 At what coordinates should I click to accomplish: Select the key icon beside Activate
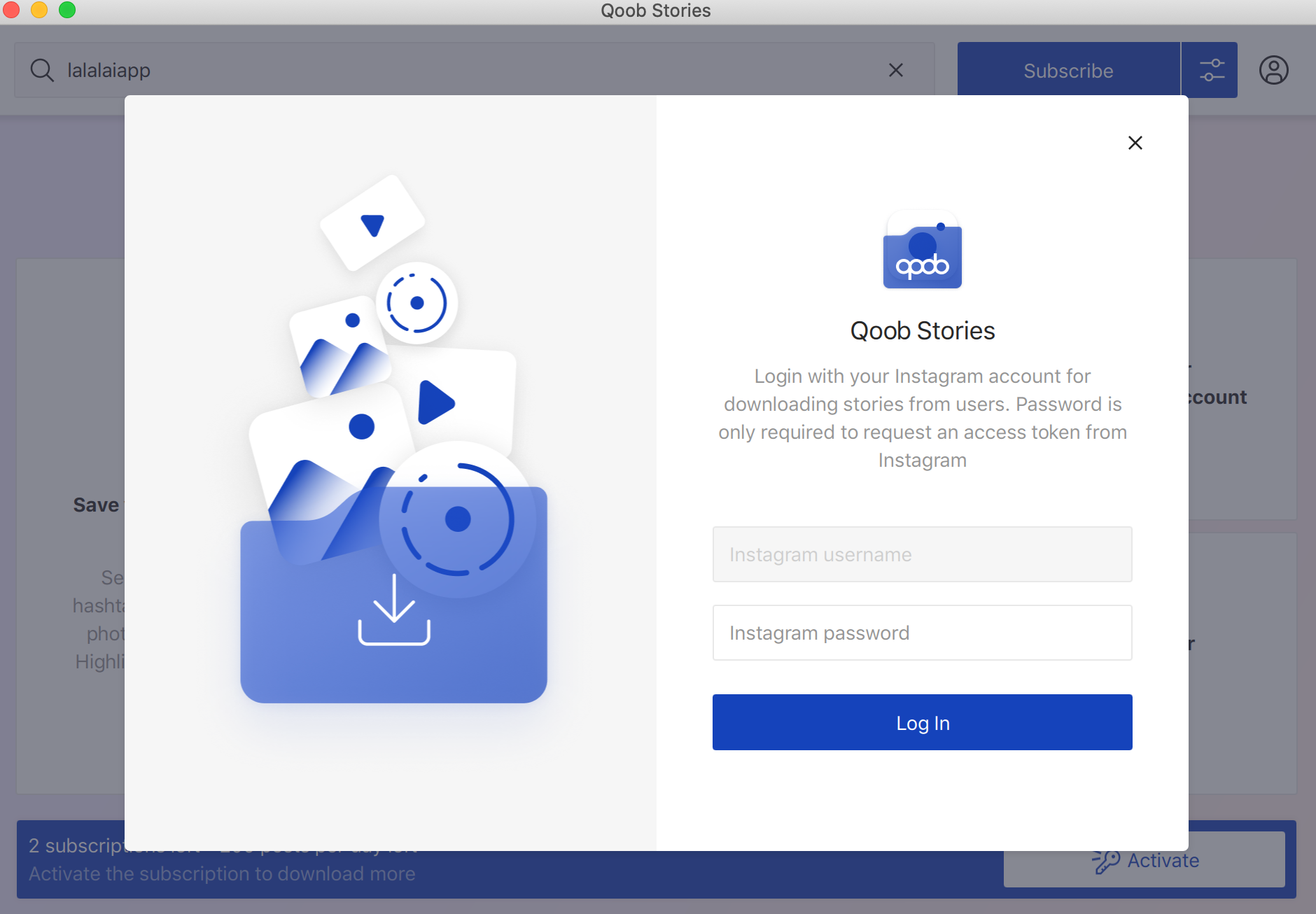point(1106,861)
